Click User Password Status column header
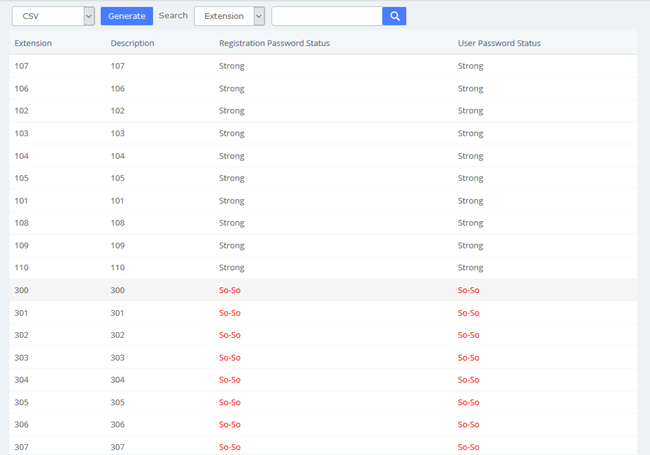650x455 pixels. tap(499, 43)
